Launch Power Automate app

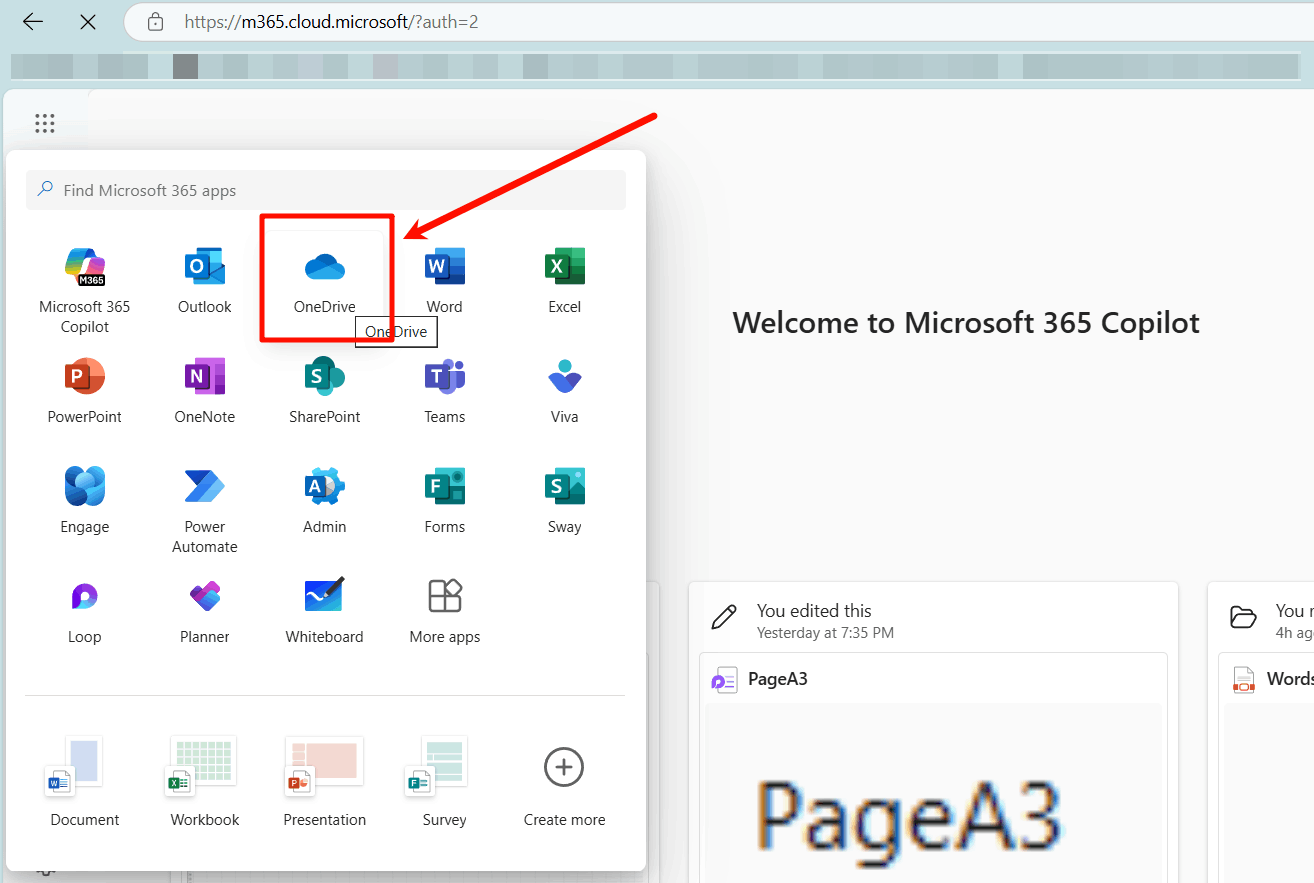(x=205, y=510)
